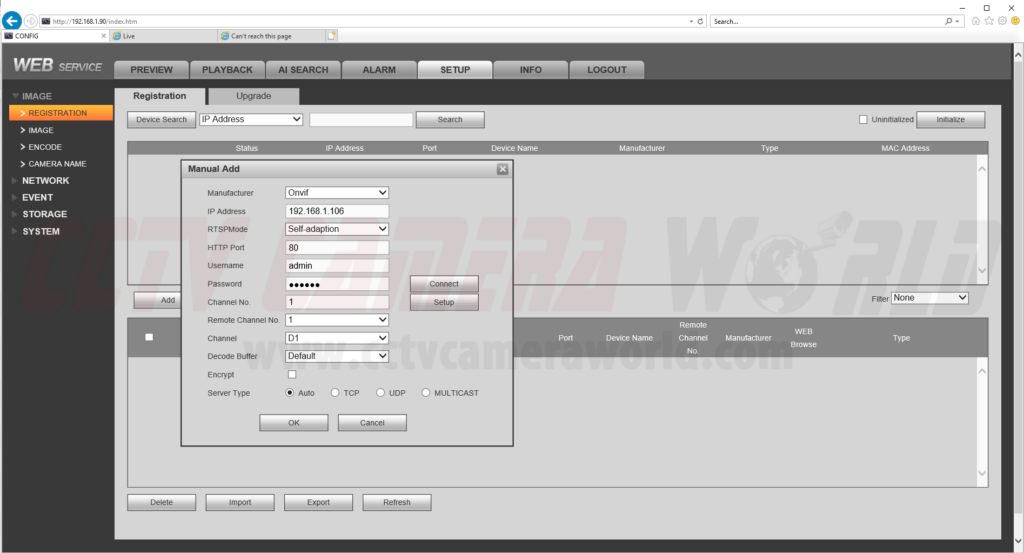Open the Filter dropdown
The width and height of the screenshot is (1024, 553).
(x=930, y=298)
